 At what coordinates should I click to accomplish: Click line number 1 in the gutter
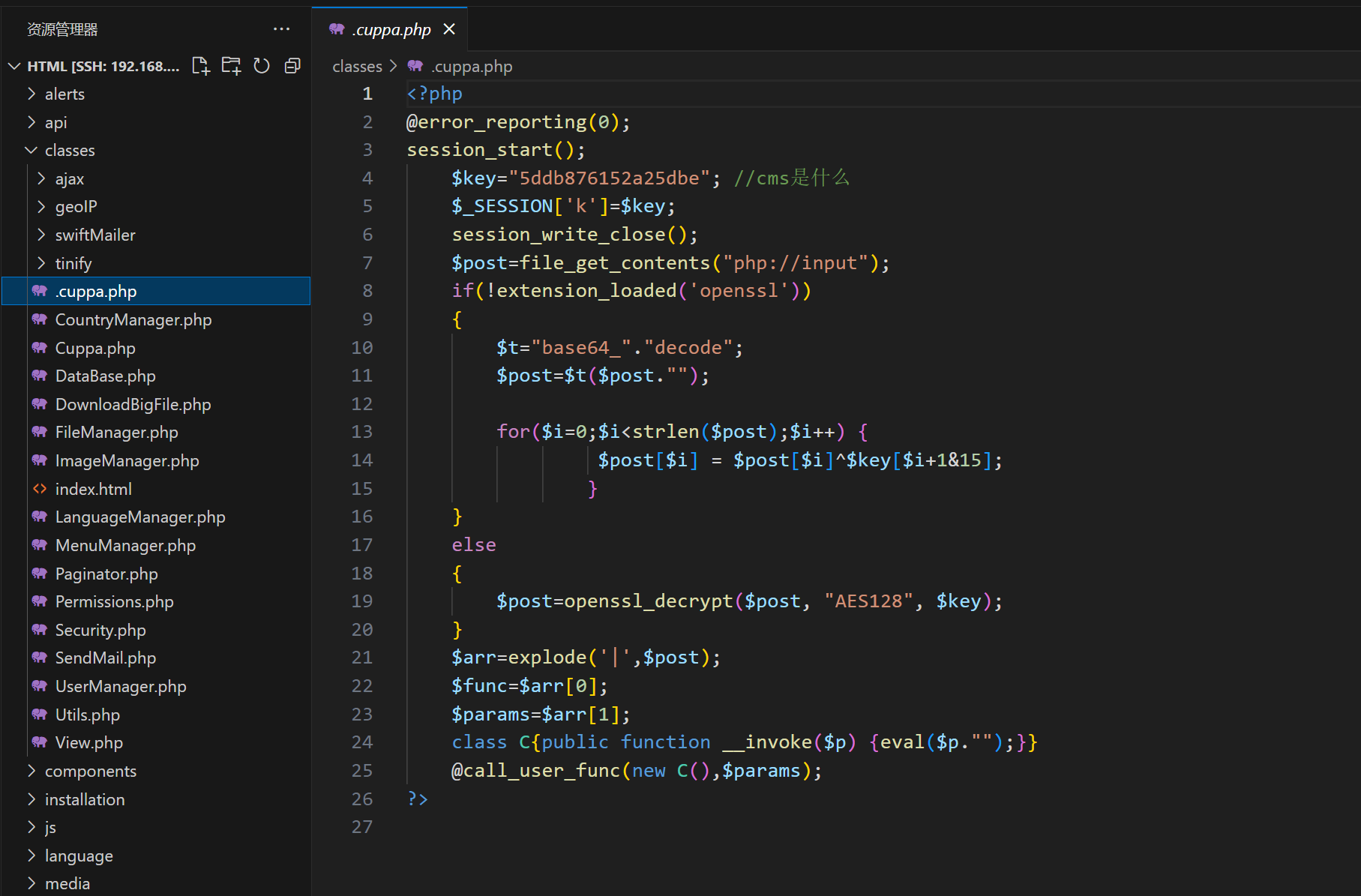pyautogui.click(x=367, y=94)
